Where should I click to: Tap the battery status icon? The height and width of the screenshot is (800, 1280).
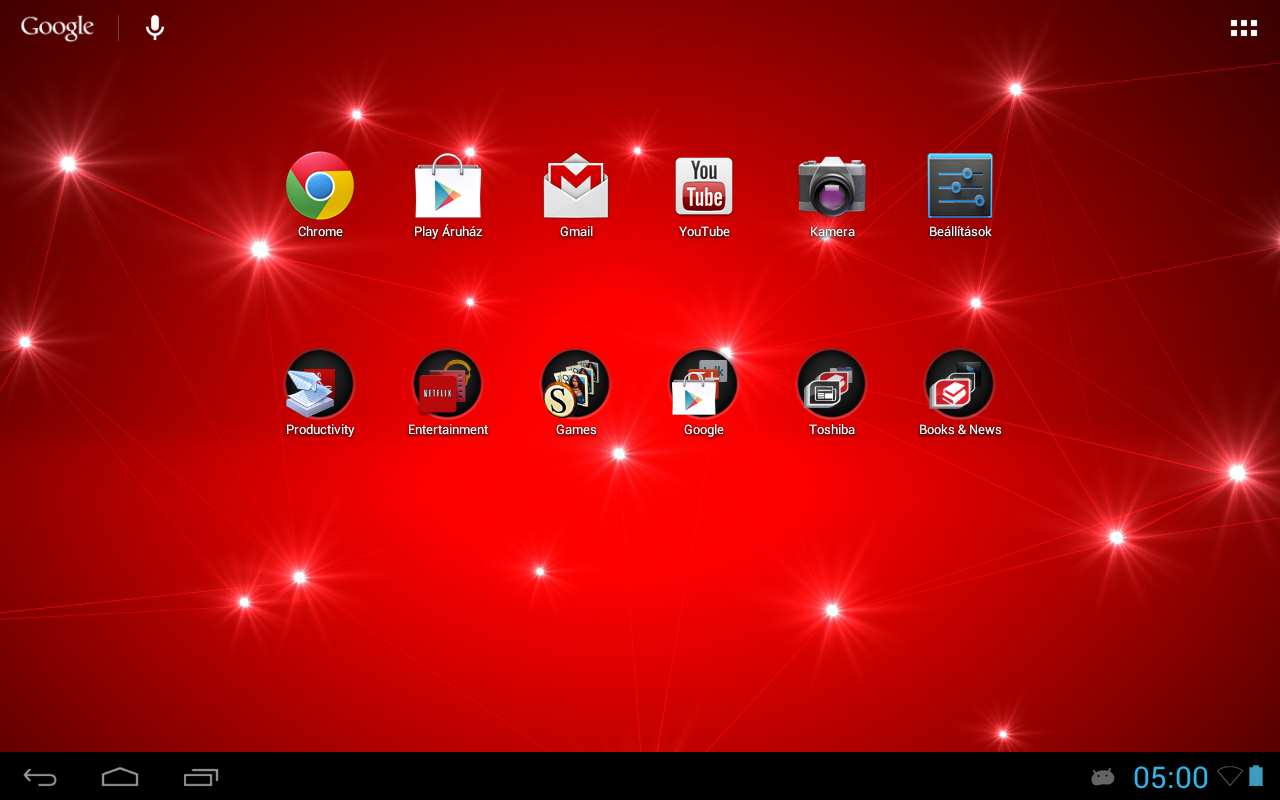click(1256, 776)
